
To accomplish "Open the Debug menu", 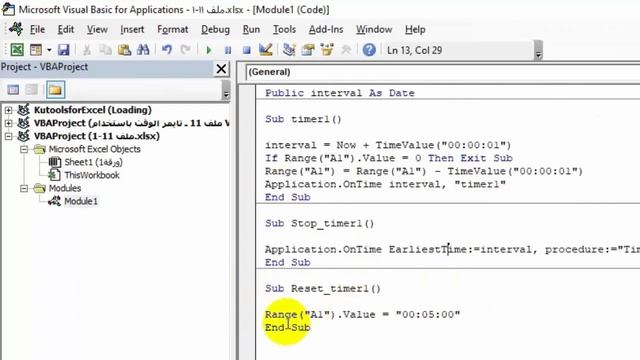I will point(216,29).
